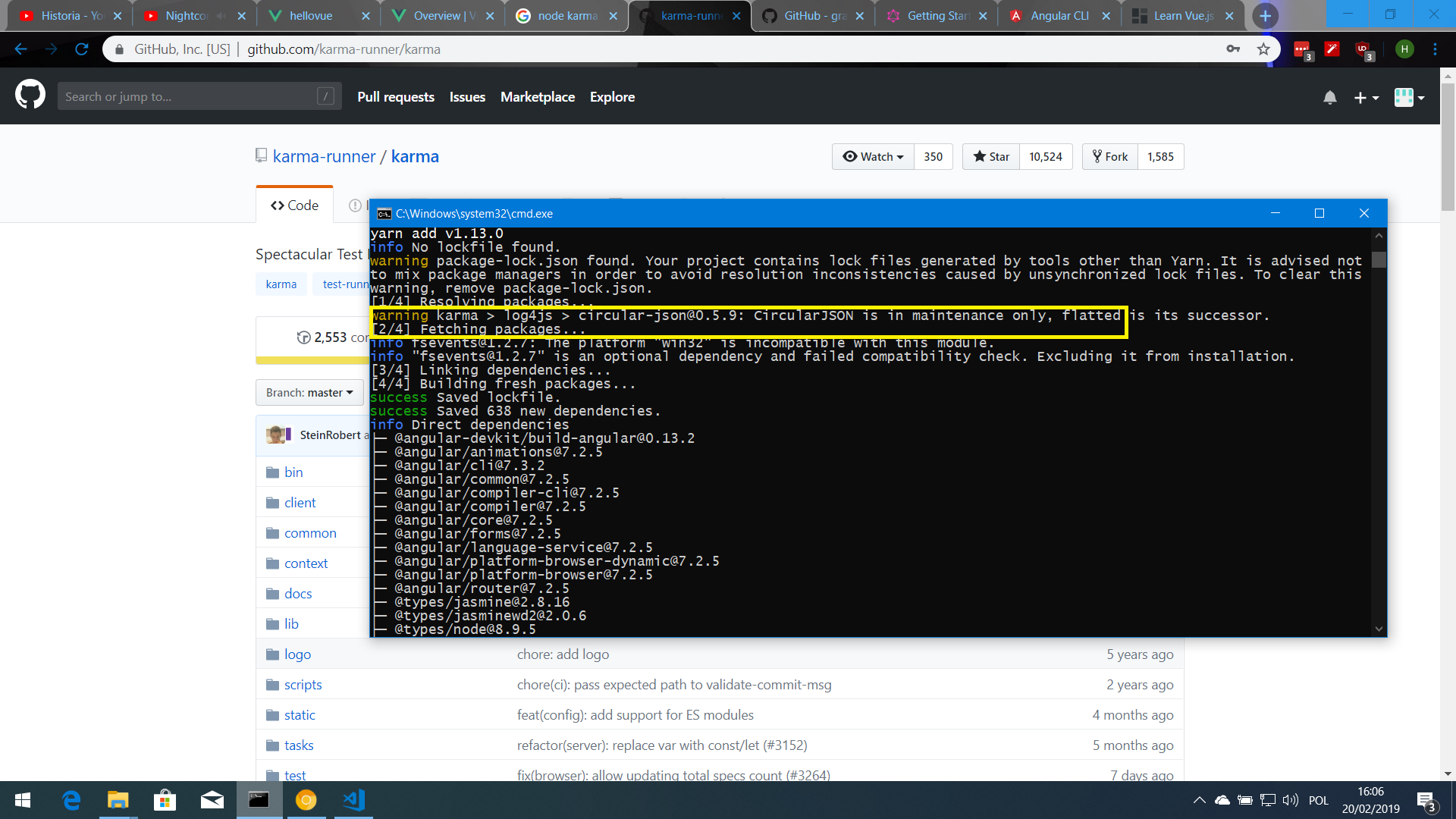This screenshot has height=819, width=1456.
Task: Star the karma repository
Action: [991, 156]
